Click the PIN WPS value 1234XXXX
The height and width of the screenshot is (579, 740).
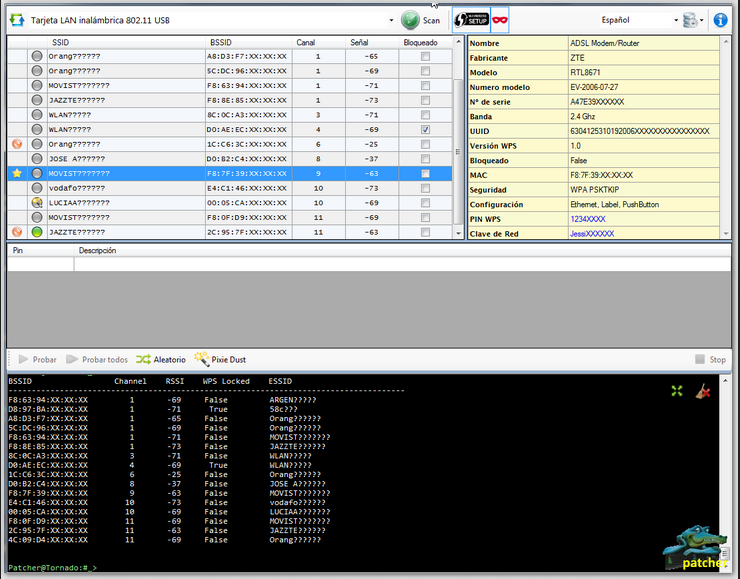click(588, 219)
